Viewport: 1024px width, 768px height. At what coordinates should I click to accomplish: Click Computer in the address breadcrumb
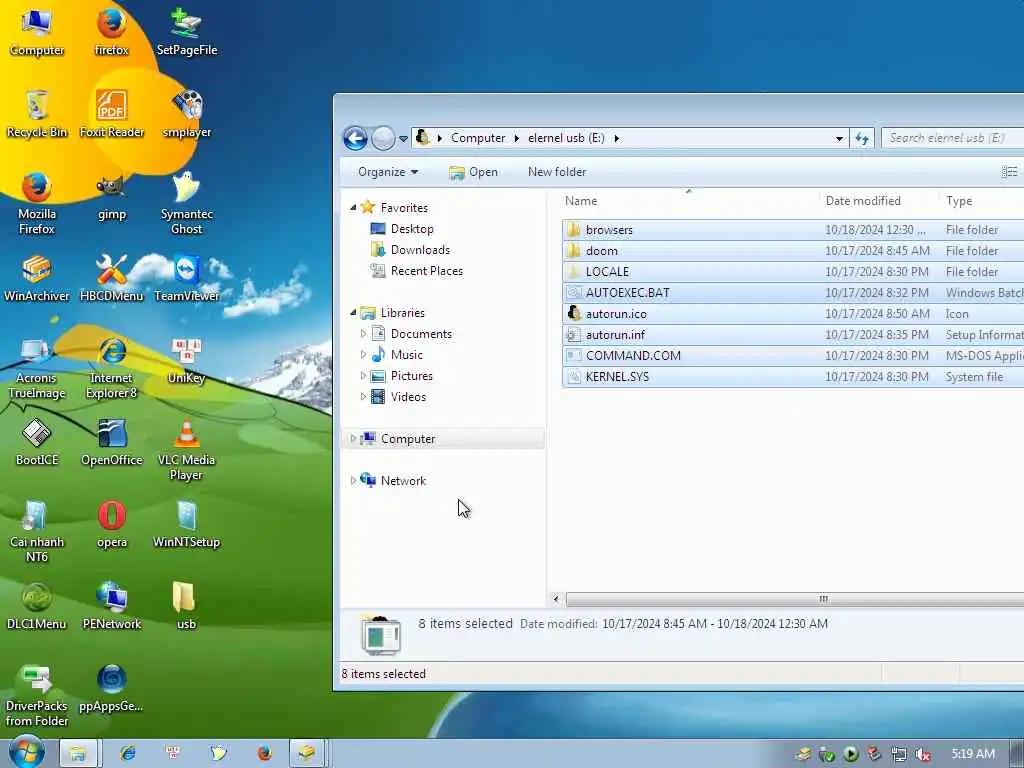coord(478,138)
